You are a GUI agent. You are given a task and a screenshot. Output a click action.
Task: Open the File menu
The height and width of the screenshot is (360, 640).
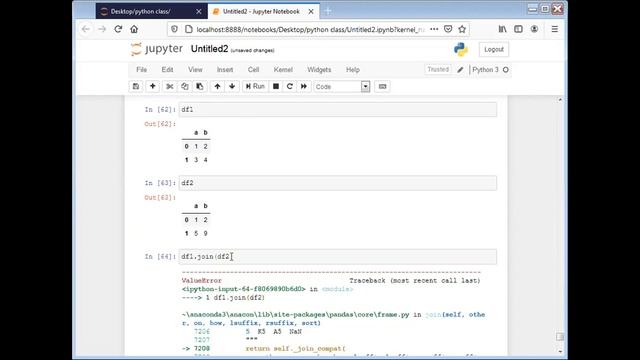(142, 70)
